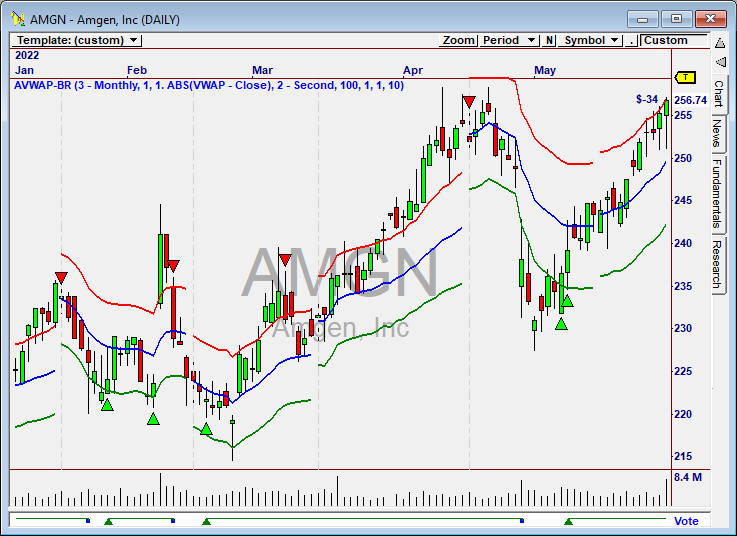737x536 pixels.
Task: Click the Custom input field
Action: tap(674, 40)
